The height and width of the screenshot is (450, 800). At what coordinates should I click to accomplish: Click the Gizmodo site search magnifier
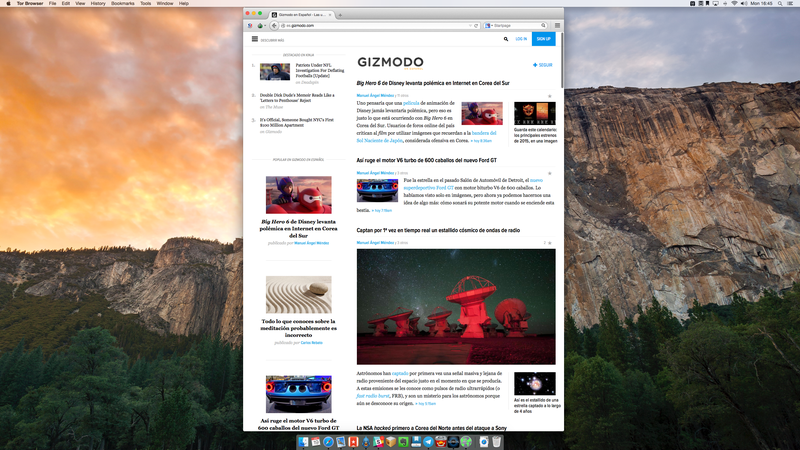point(506,39)
